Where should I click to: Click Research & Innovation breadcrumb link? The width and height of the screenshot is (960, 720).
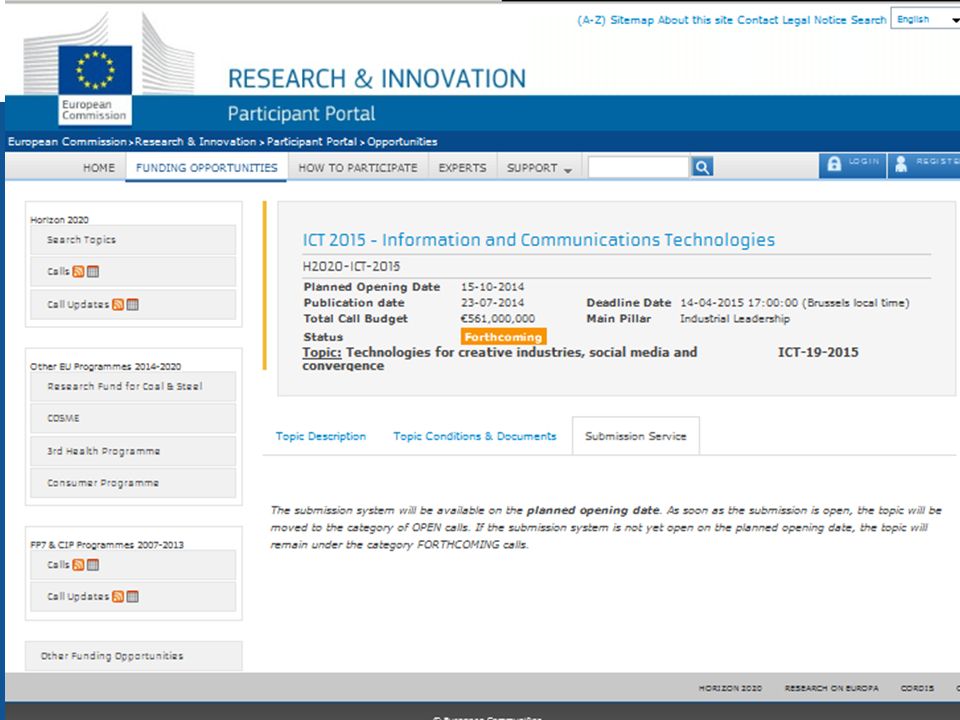click(x=195, y=141)
